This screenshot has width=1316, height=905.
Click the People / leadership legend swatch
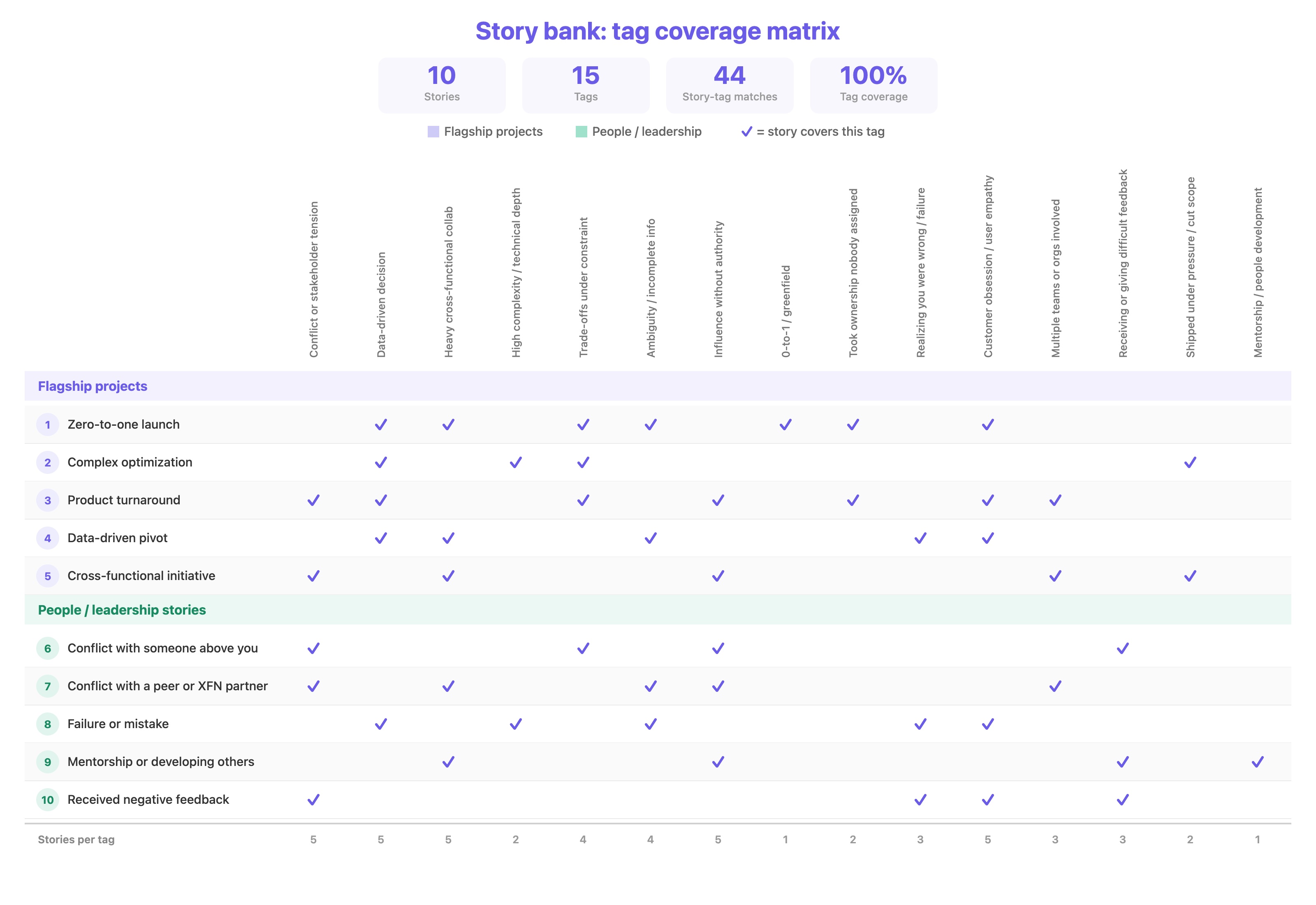[581, 132]
